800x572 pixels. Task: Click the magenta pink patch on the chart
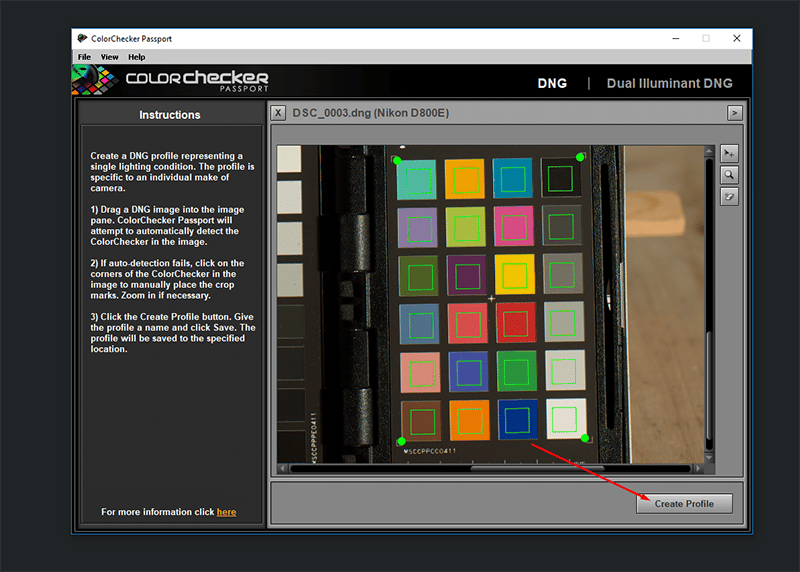513,227
